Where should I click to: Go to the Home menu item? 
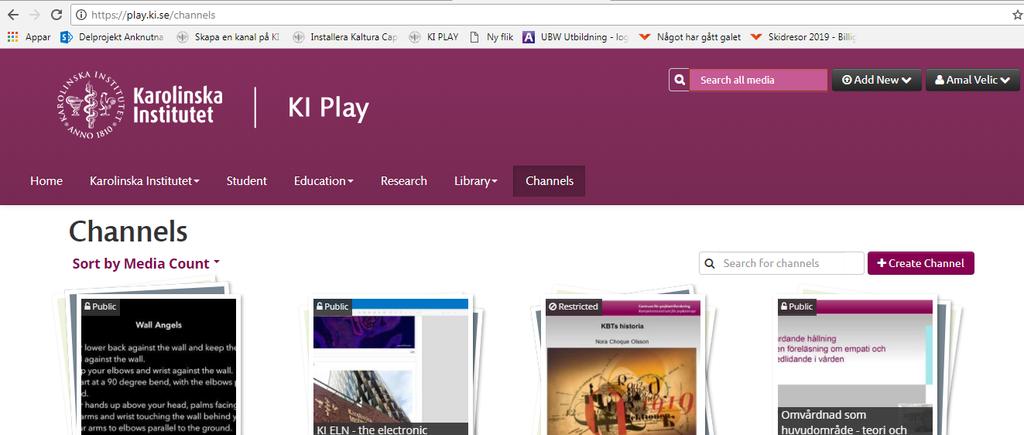[x=46, y=181]
